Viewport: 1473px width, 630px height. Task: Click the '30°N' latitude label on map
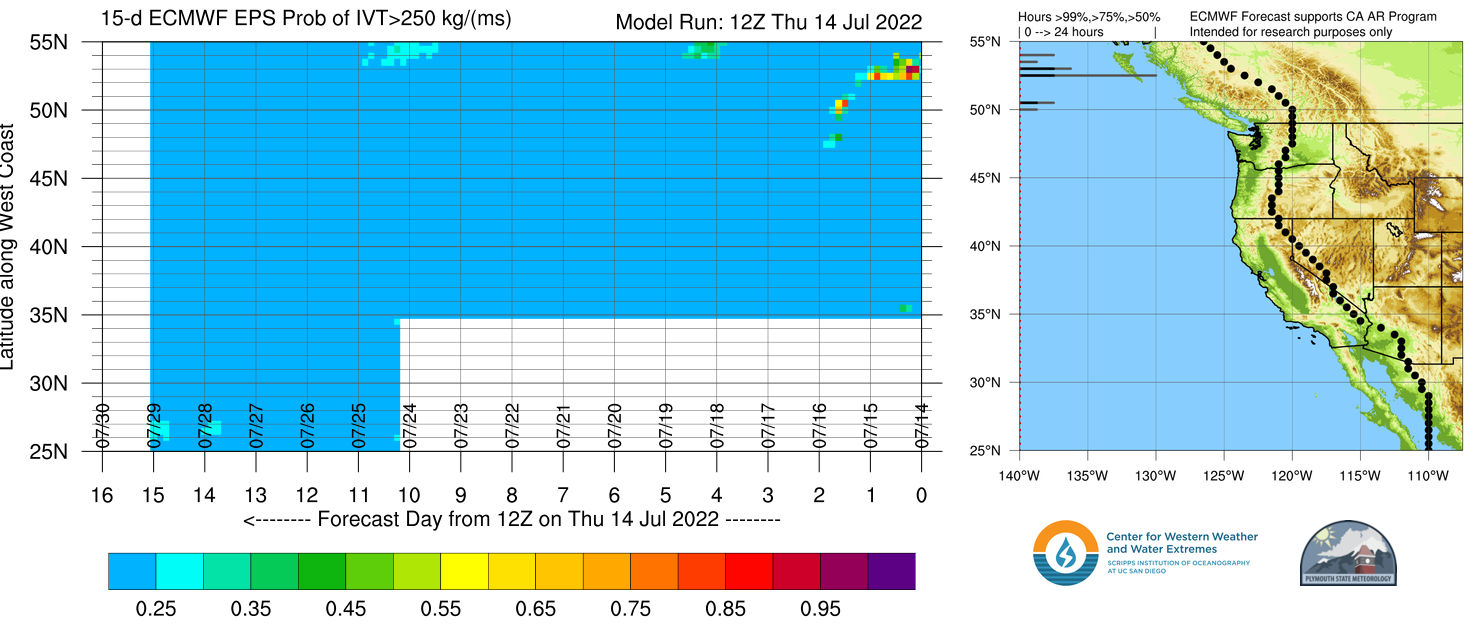984,382
